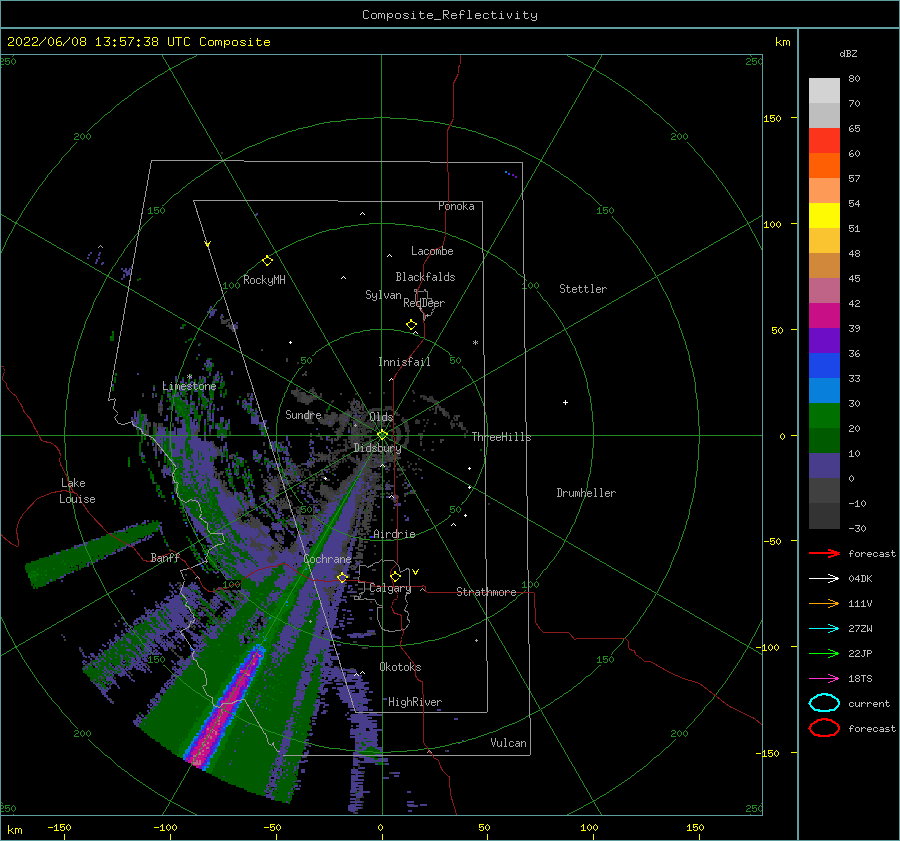Screen dimensions: 900x841
Task: Click the Calgary city label
Action: click(390, 588)
